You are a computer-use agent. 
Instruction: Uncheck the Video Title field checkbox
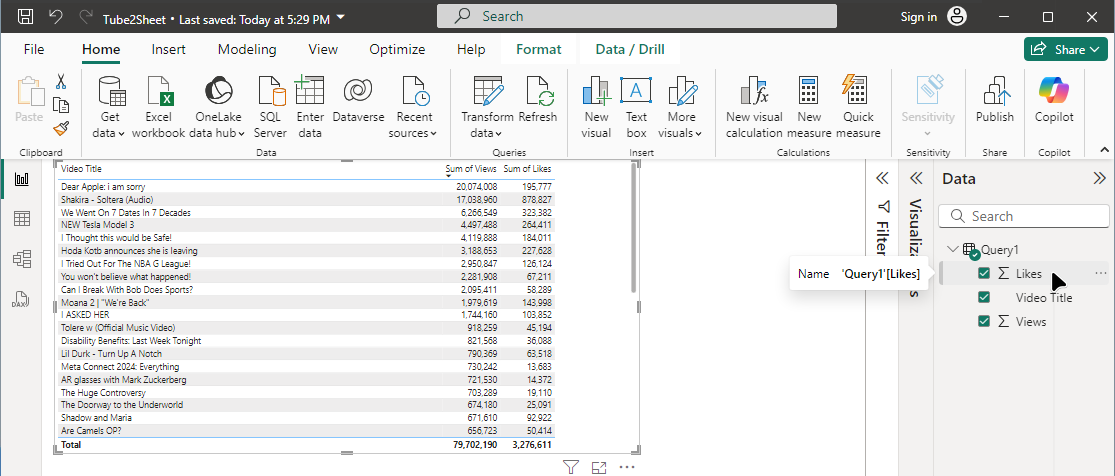[984, 297]
